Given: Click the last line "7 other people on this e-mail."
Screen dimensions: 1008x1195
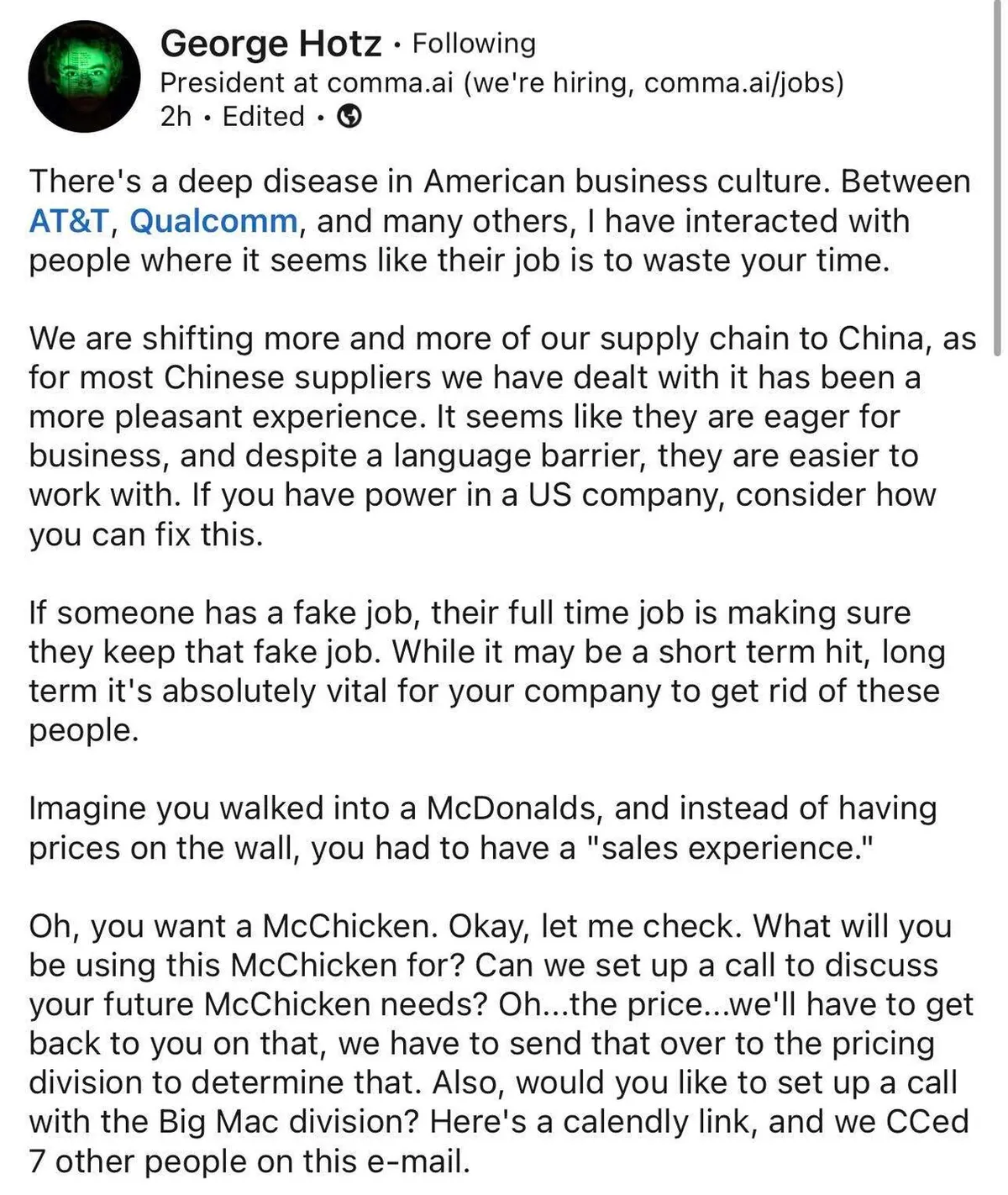Looking at the screenshot, I should [249, 1161].
